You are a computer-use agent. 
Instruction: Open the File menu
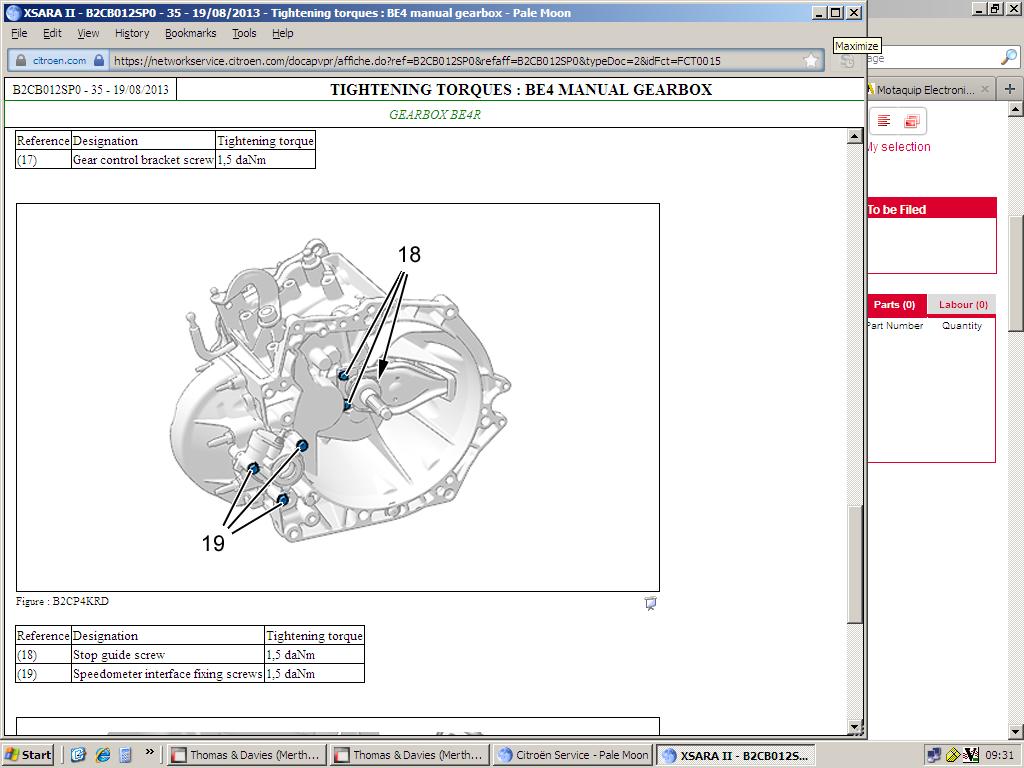pyautogui.click(x=19, y=33)
